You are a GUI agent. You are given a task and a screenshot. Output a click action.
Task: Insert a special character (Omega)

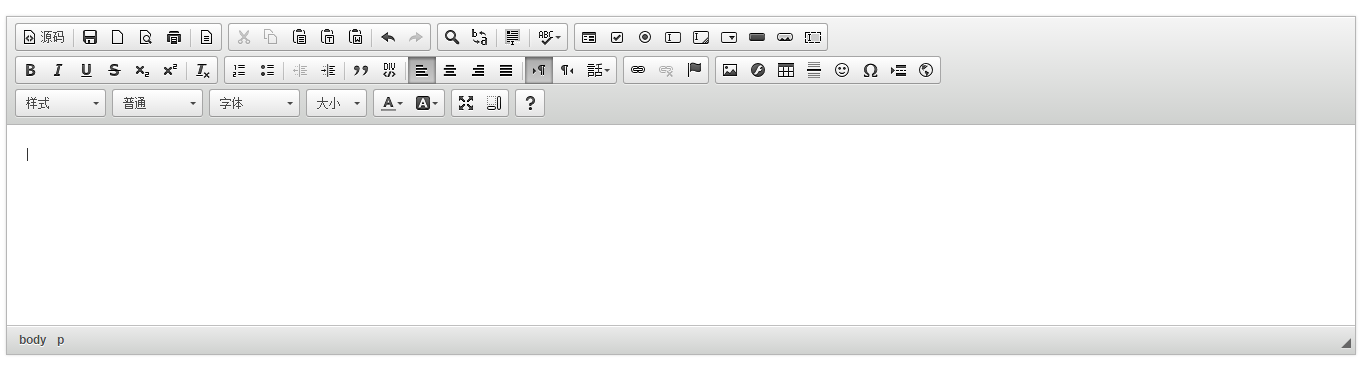870,70
